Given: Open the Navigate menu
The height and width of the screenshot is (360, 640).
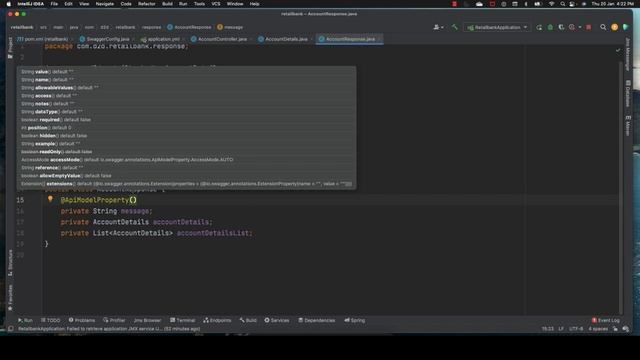Looking at the screenshot, I should point(104,4).
